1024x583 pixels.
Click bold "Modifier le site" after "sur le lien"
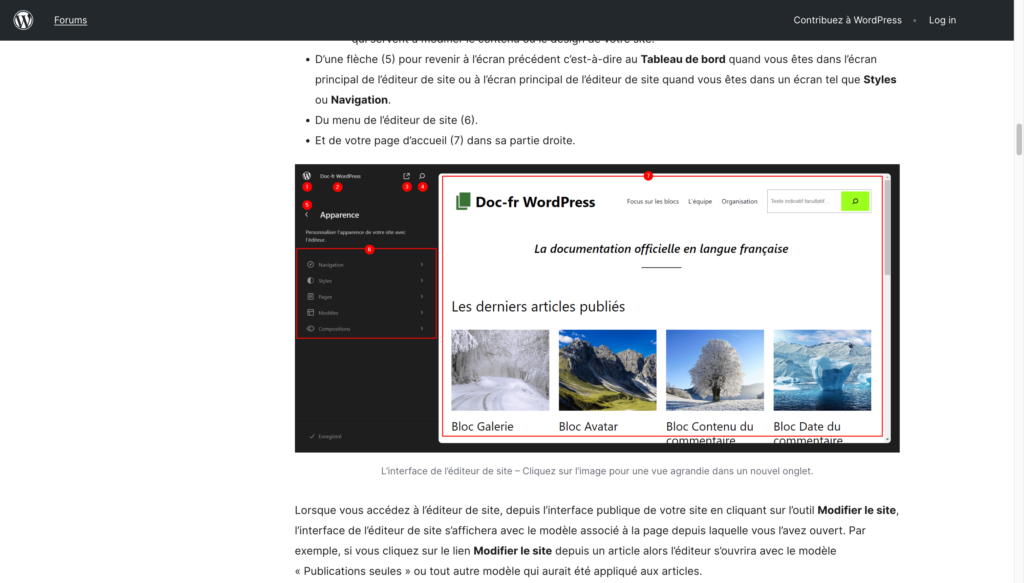click(x=513, y=551)
